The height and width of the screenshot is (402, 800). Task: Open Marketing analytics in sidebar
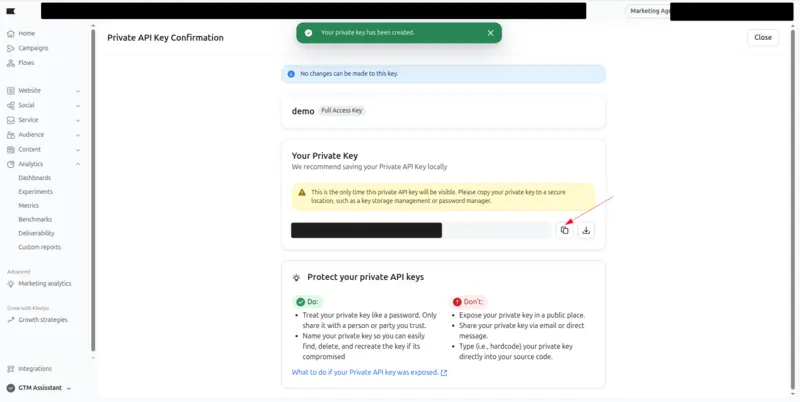(x=44, y=284)
